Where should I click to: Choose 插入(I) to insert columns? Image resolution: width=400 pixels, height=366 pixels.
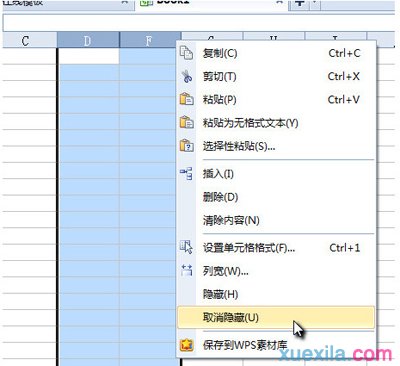(276, 174)
